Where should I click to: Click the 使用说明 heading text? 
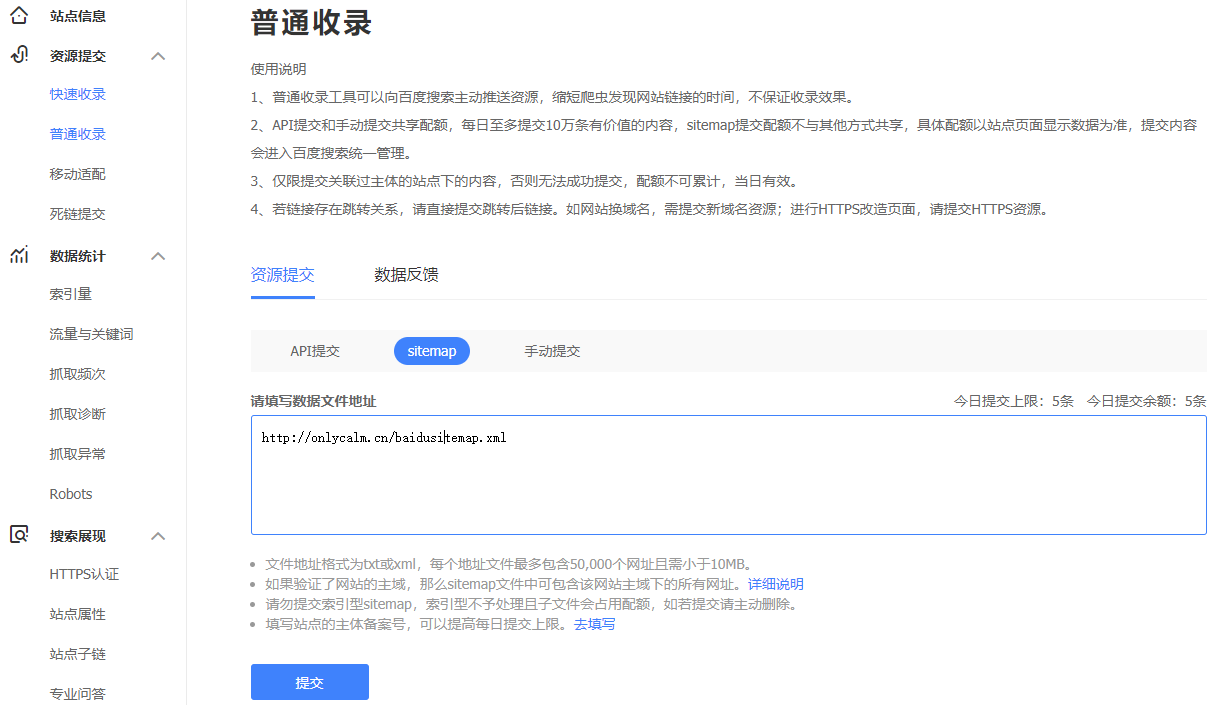click(x=279, y=69)
